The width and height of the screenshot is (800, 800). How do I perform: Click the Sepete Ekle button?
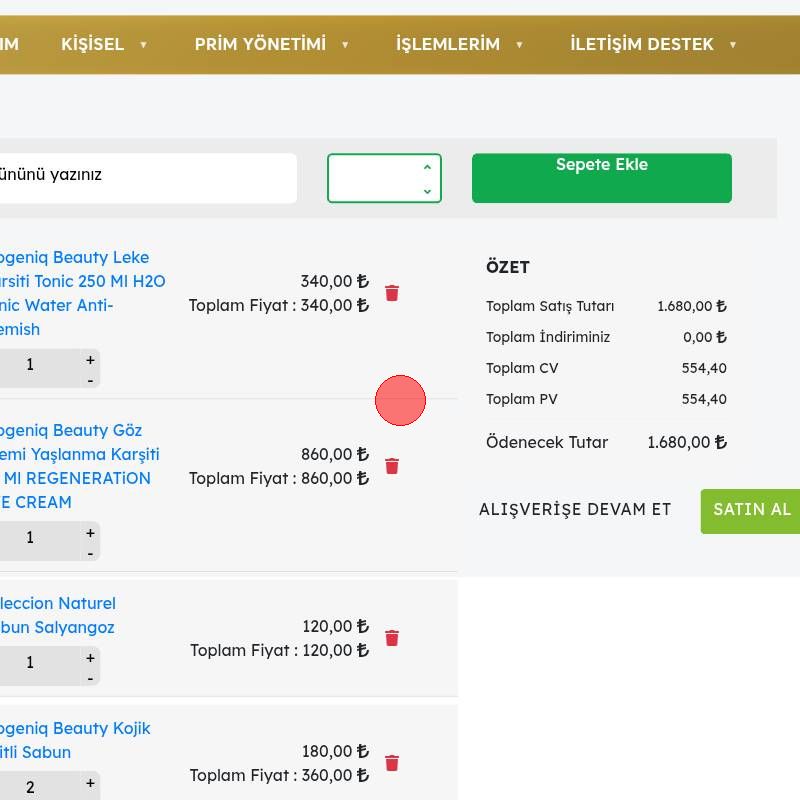(601, 178)
